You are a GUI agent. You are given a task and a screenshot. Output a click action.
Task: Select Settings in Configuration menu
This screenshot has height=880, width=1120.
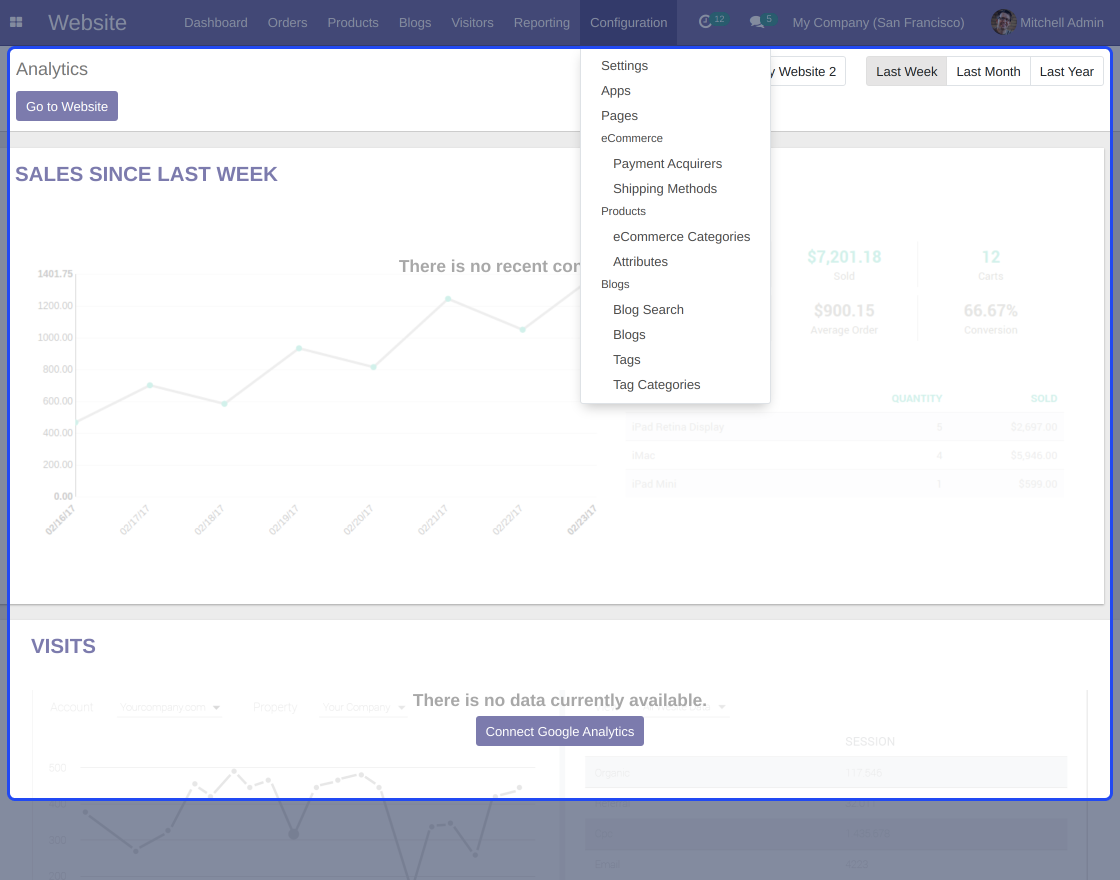(x=676, y=66)
